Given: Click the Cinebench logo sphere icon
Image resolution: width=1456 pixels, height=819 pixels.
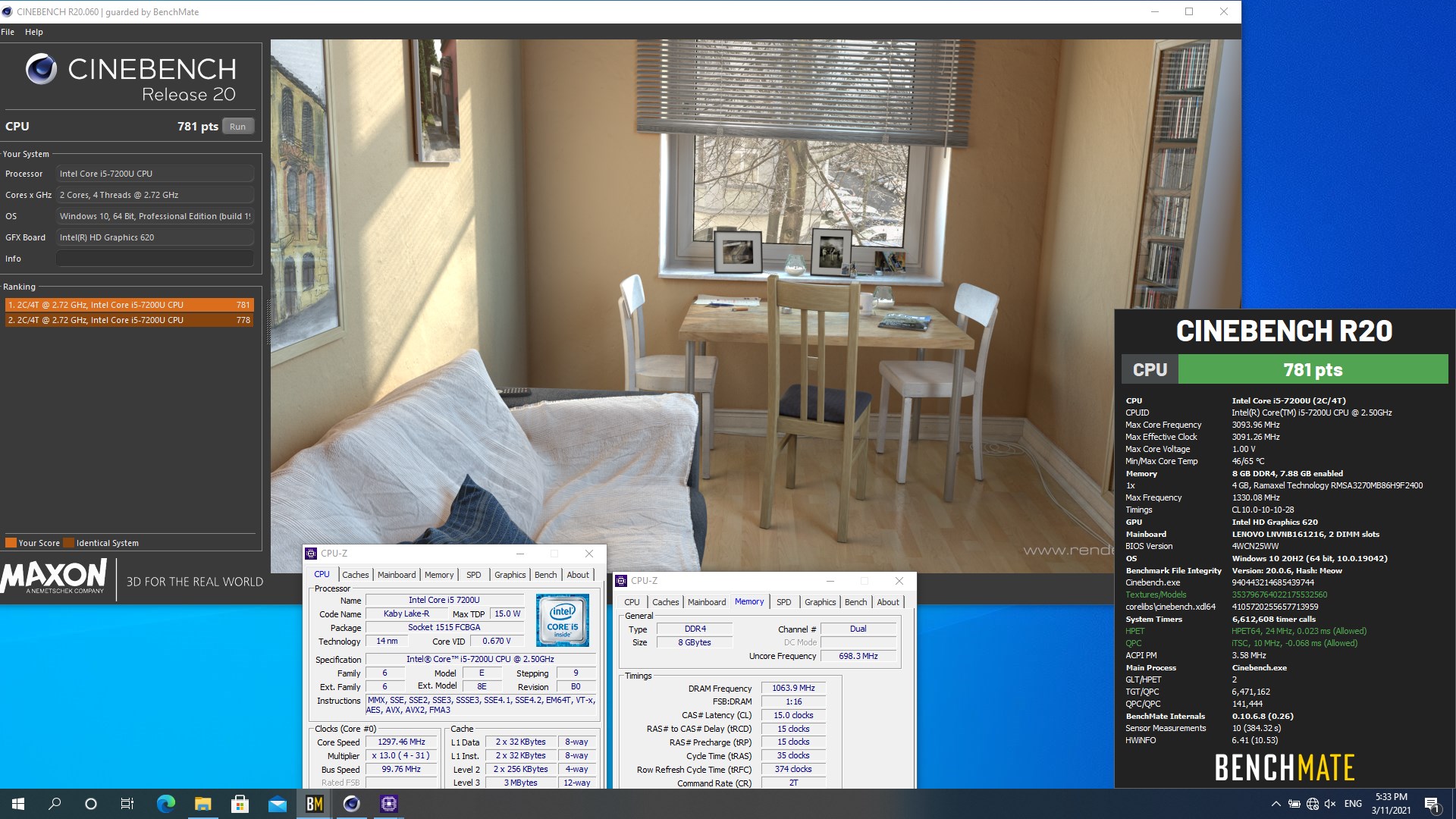Looking at the screenshot, I should [41, 69].
